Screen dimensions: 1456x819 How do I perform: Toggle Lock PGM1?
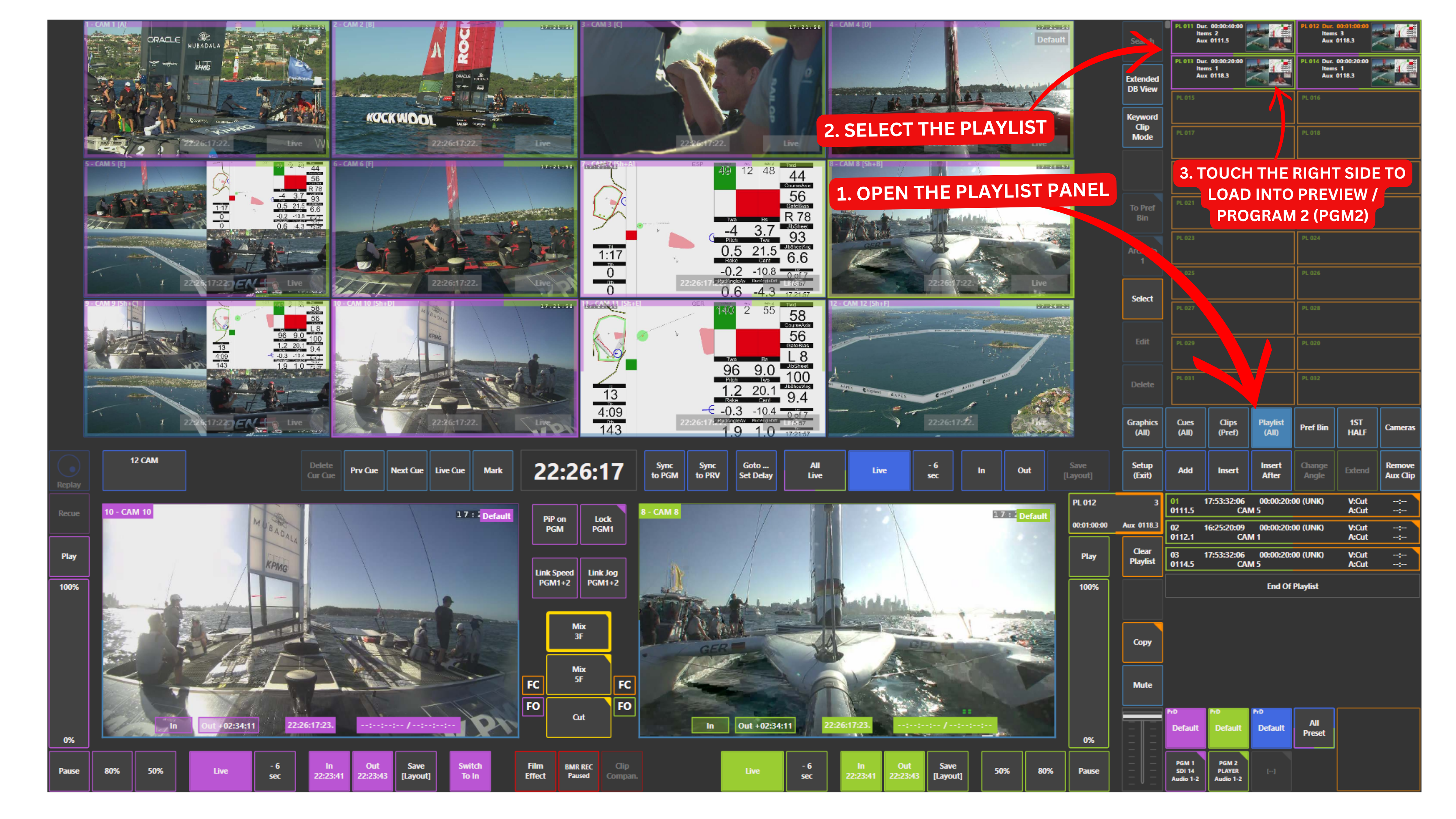[602, 524]
